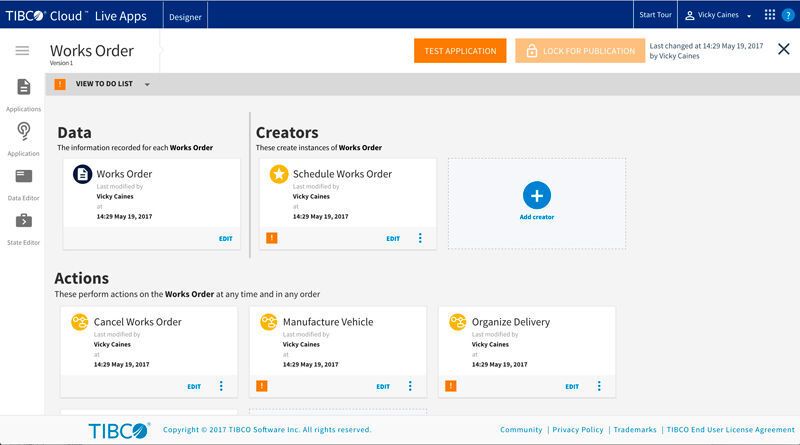Click the Organize Delivery action icon
This screenshot has height=445, width=800.
[458, 322]
